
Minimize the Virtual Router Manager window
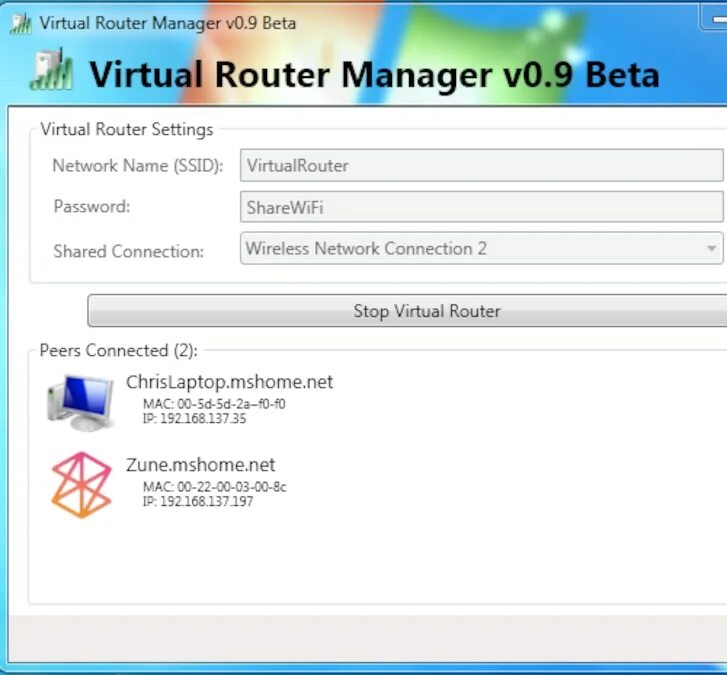tap(714, 20)
